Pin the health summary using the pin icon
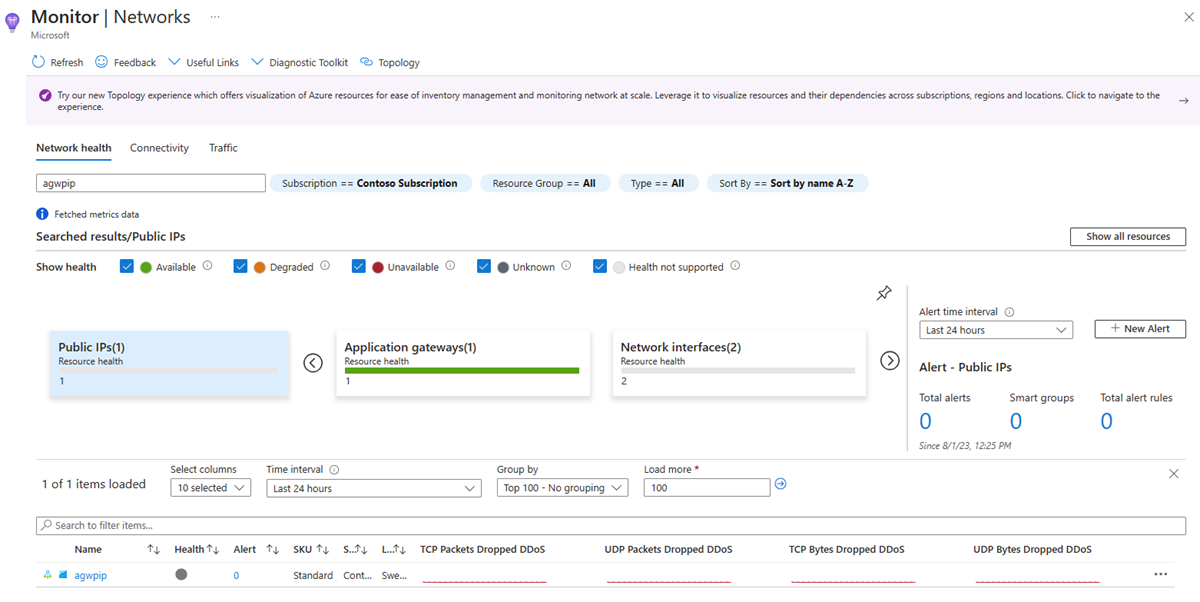The image size is (1200, 602). click(x=884, y=293)
